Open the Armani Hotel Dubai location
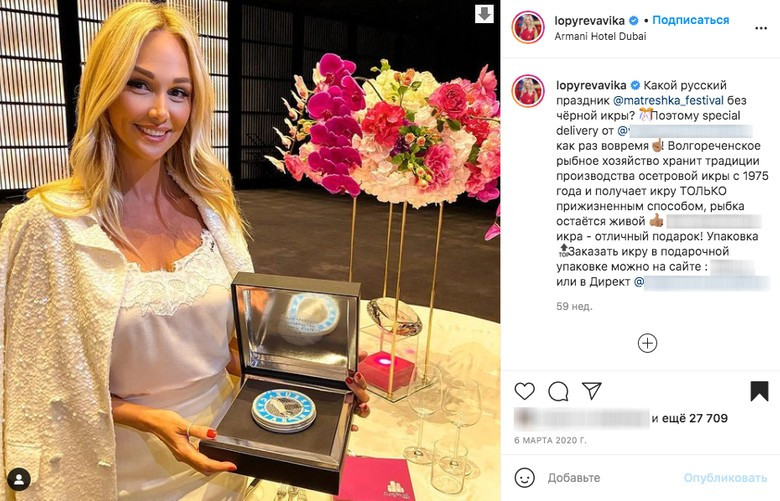The height and width of the screenshot is (501, 780). (600, 36)
